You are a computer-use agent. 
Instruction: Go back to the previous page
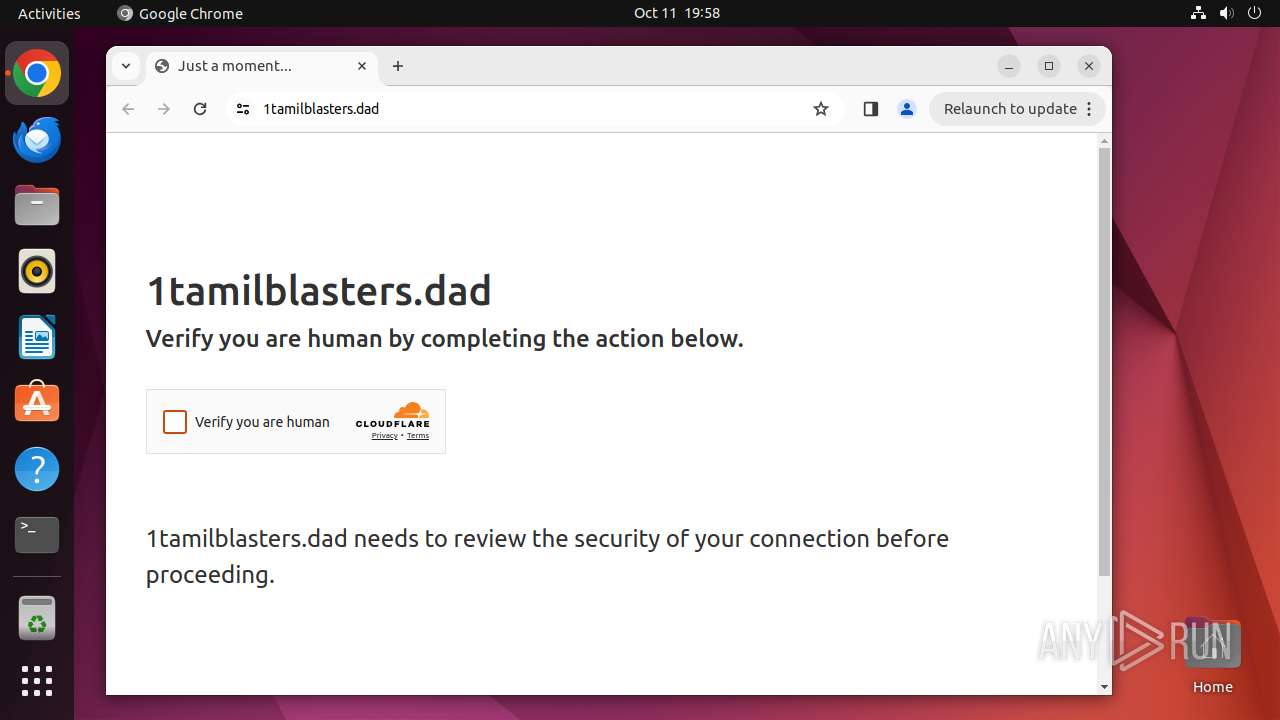[x=128, y=109]
